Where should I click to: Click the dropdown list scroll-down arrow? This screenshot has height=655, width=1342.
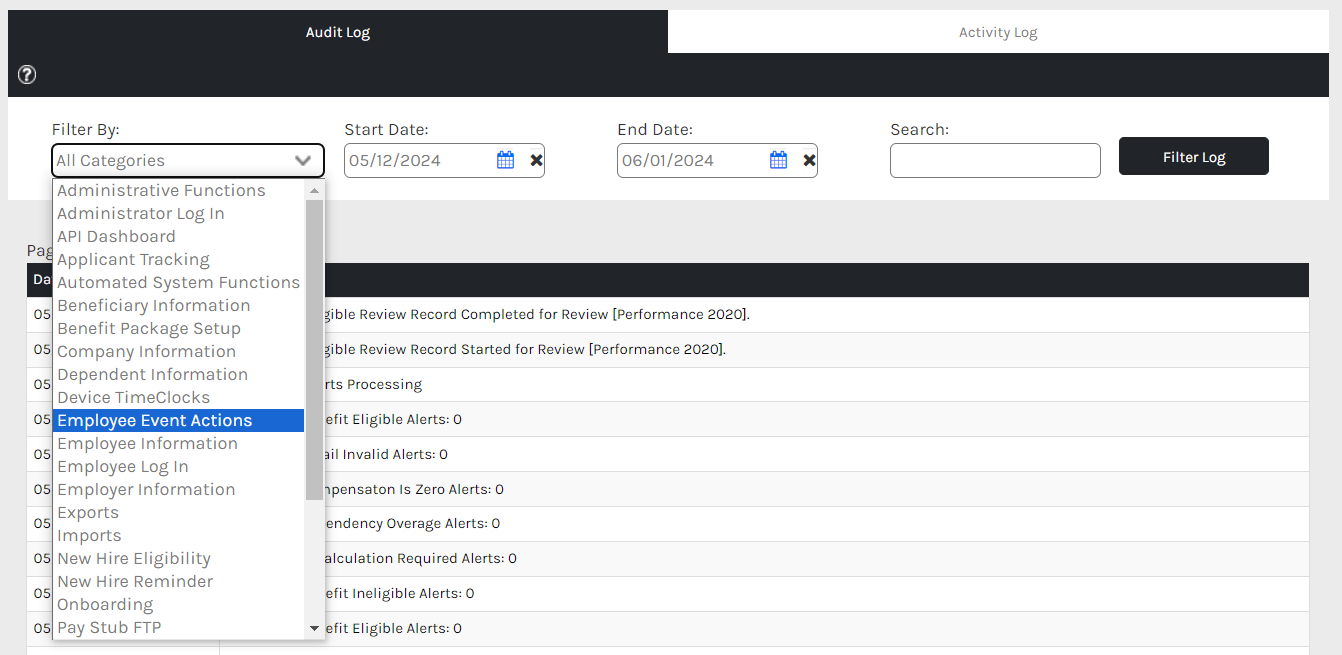point(314,628)
